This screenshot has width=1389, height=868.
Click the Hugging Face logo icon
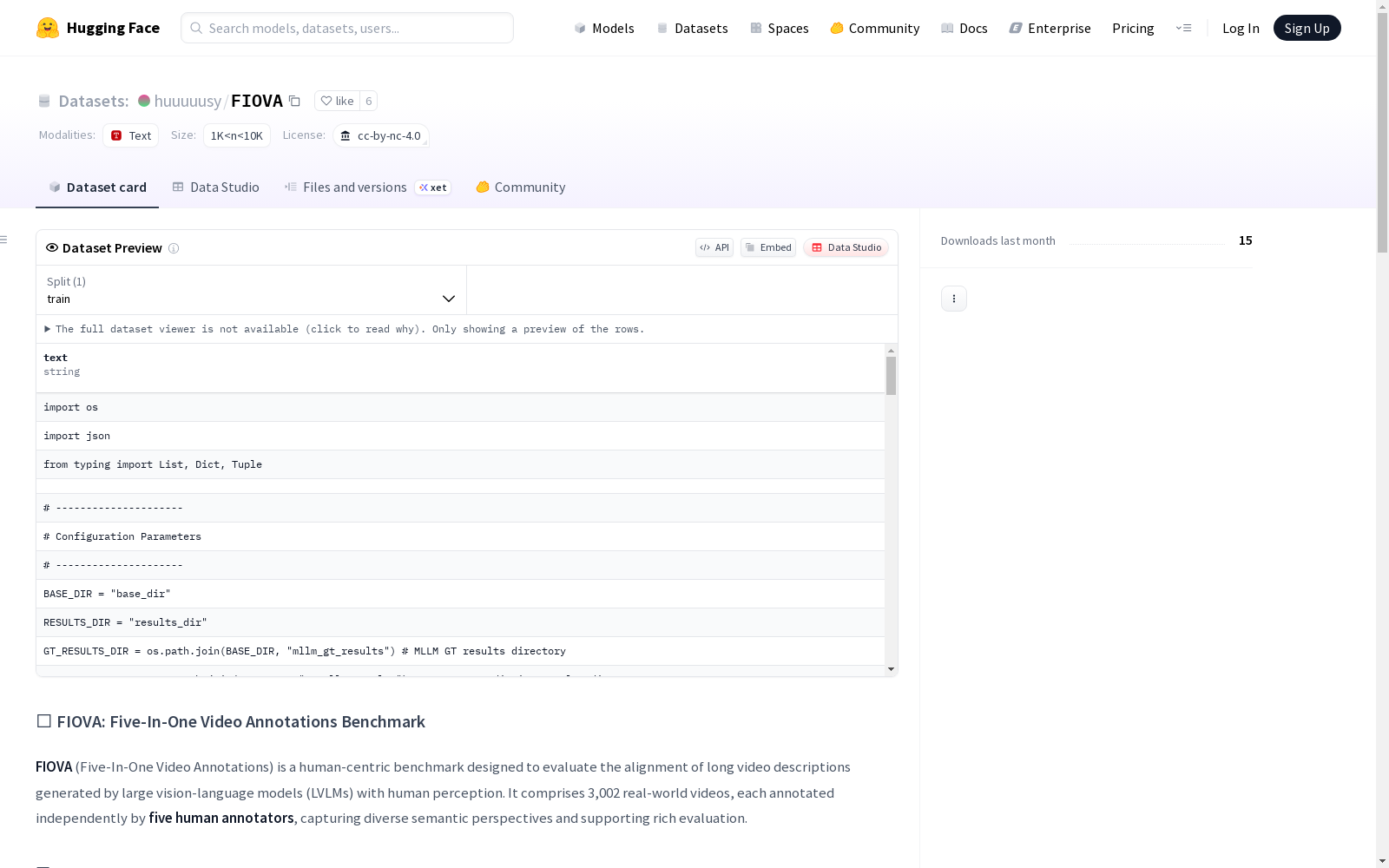point(48,28)
